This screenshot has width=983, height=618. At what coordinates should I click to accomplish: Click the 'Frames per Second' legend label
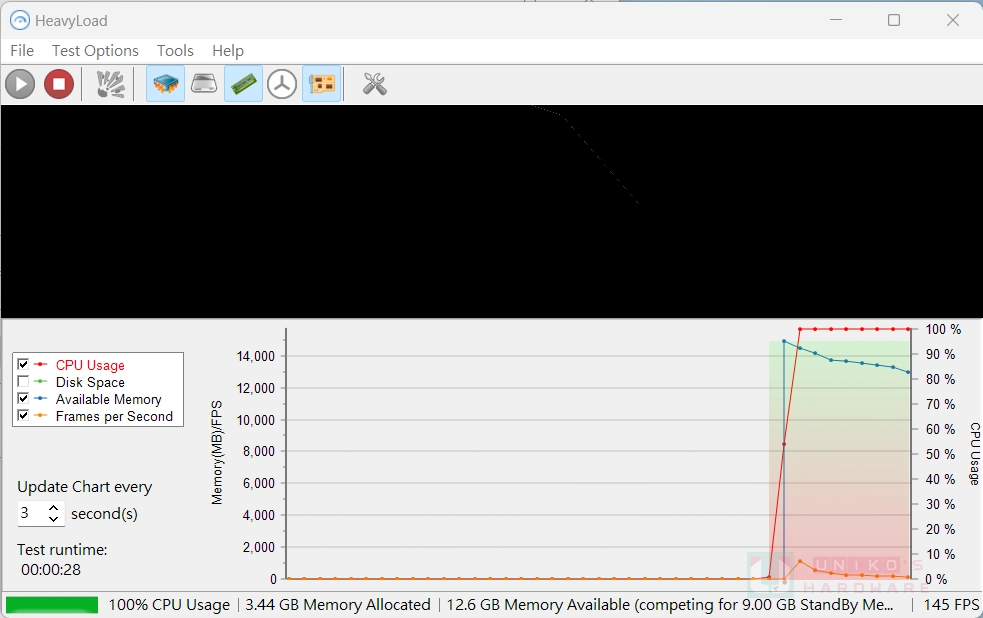tap(114, 416)
